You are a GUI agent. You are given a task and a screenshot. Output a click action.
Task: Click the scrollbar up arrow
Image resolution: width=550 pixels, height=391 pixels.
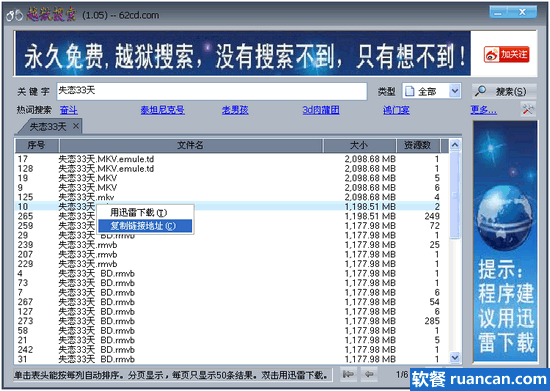tap(455, 144)
